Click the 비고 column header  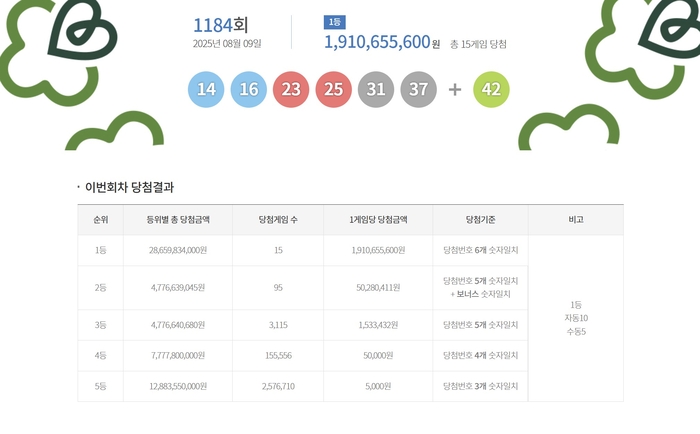(575, 220)
